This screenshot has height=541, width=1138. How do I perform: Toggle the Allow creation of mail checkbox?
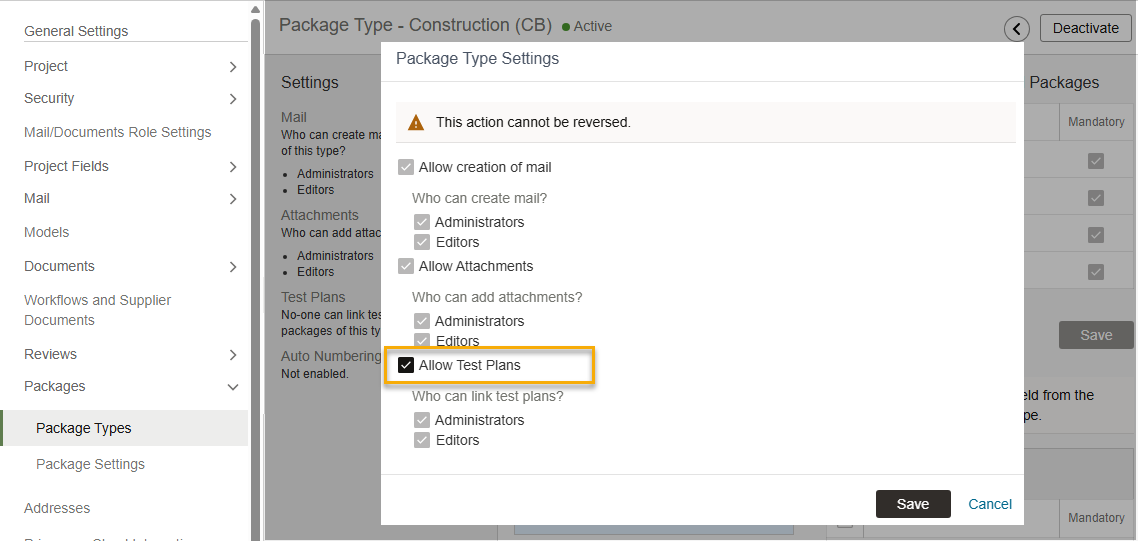(x=406, y=168)
